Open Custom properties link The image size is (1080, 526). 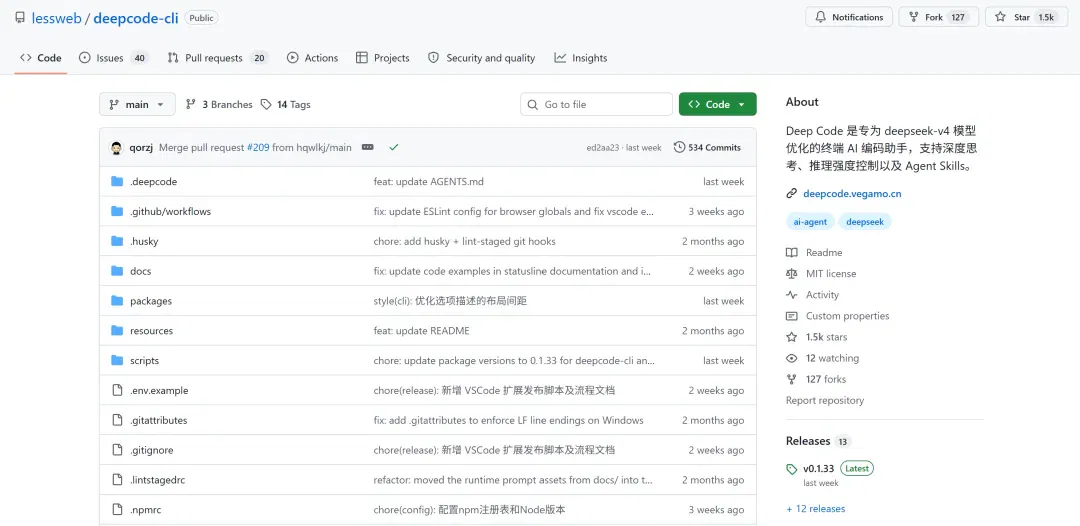point(847,316)
